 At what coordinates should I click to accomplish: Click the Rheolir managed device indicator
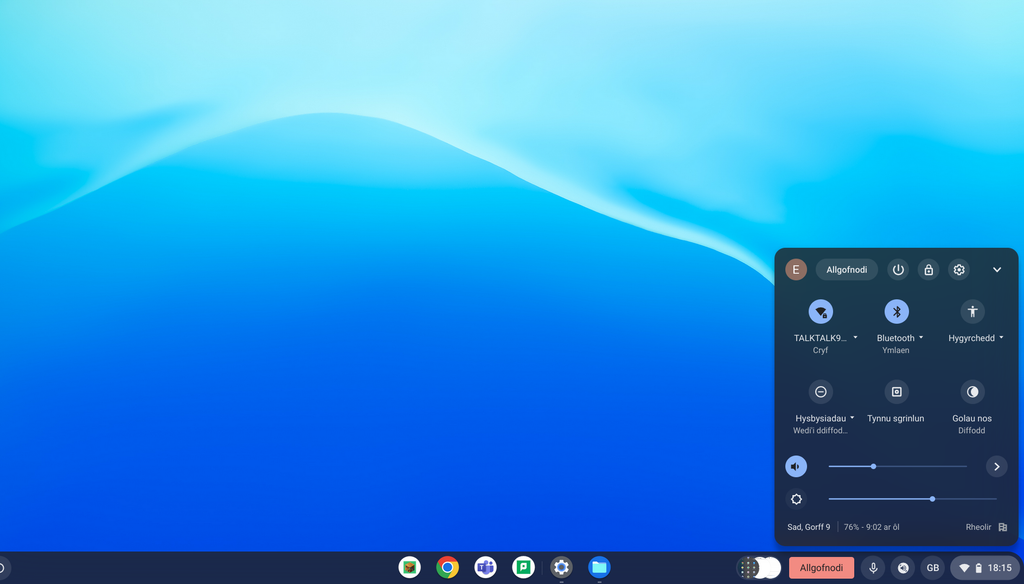point(986,527)
